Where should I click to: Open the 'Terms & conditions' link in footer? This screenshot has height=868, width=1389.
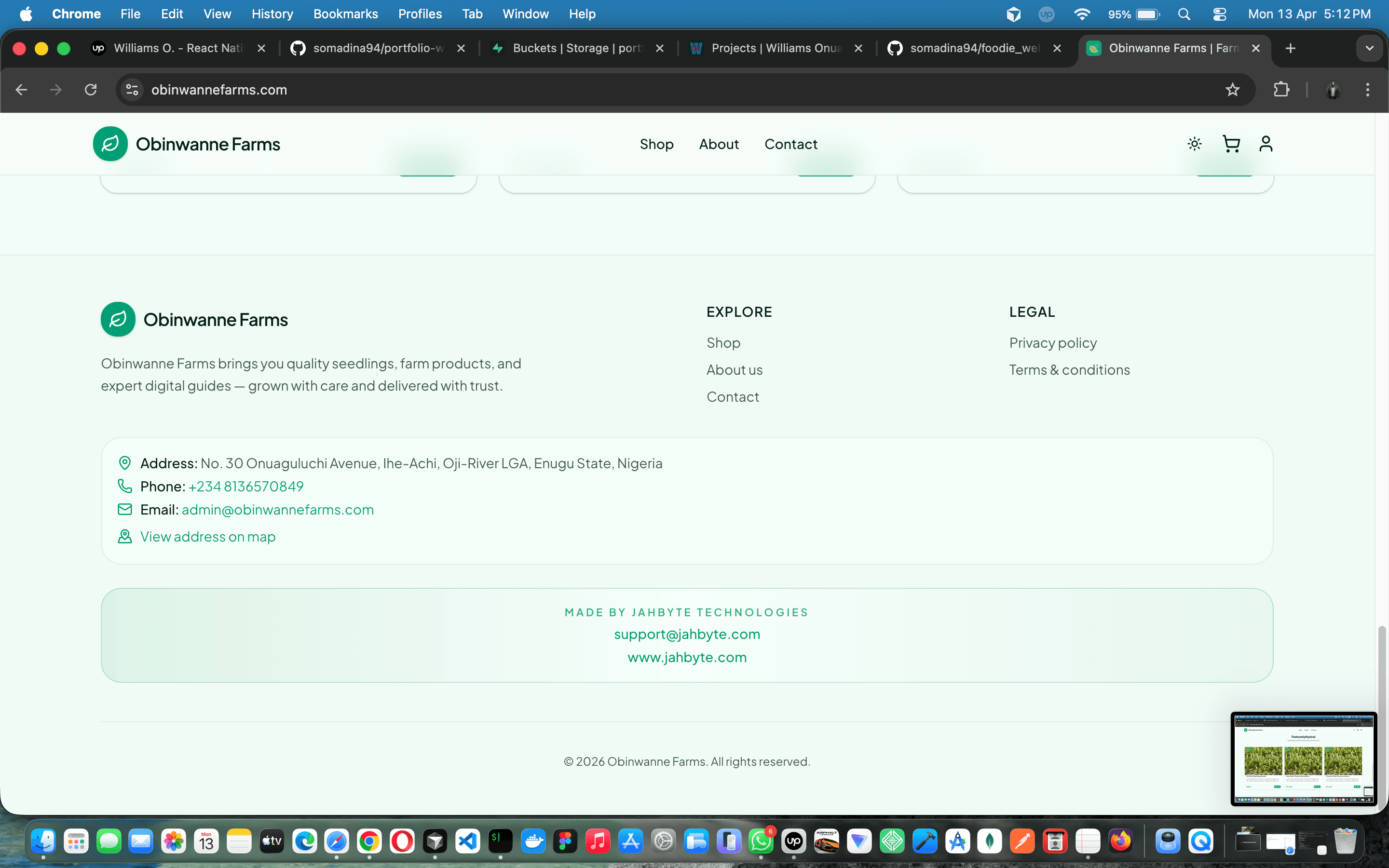click(x=1069, y=369)
